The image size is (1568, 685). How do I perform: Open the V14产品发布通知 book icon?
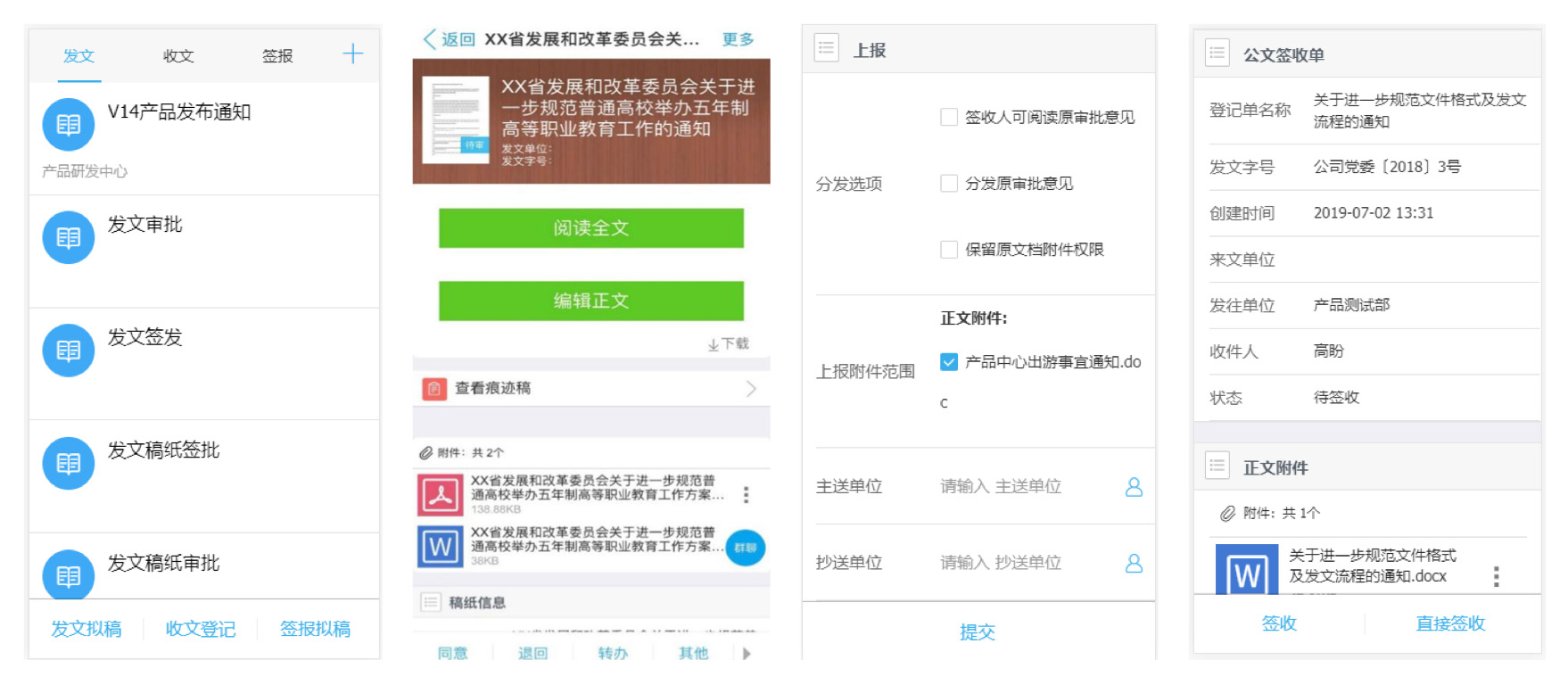pyautogui.click(x=68, y=125)
